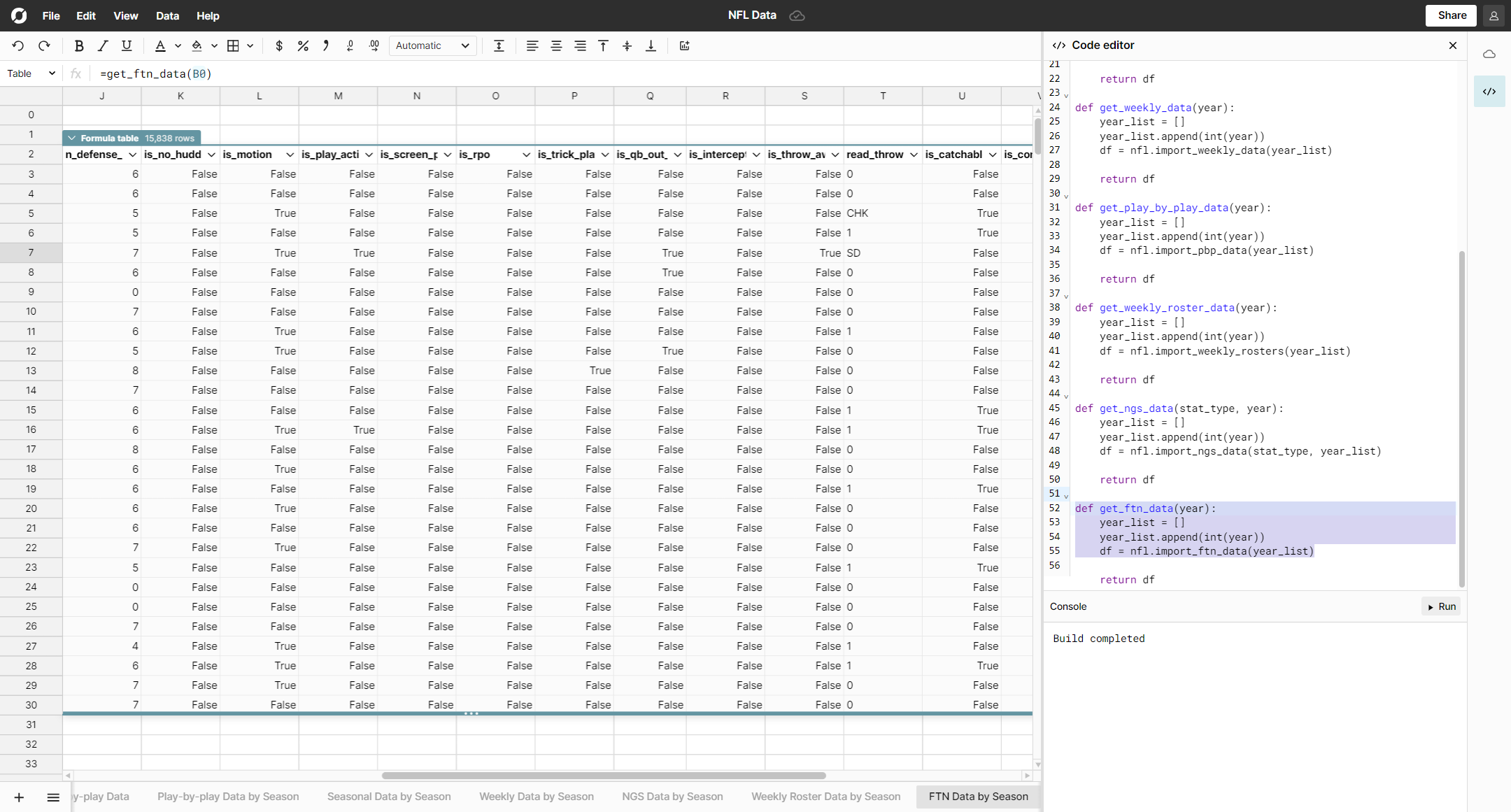The image size is (1511, 812).
Task: Select the NGS Data by Season tab
Action: (x=674, y=796)
